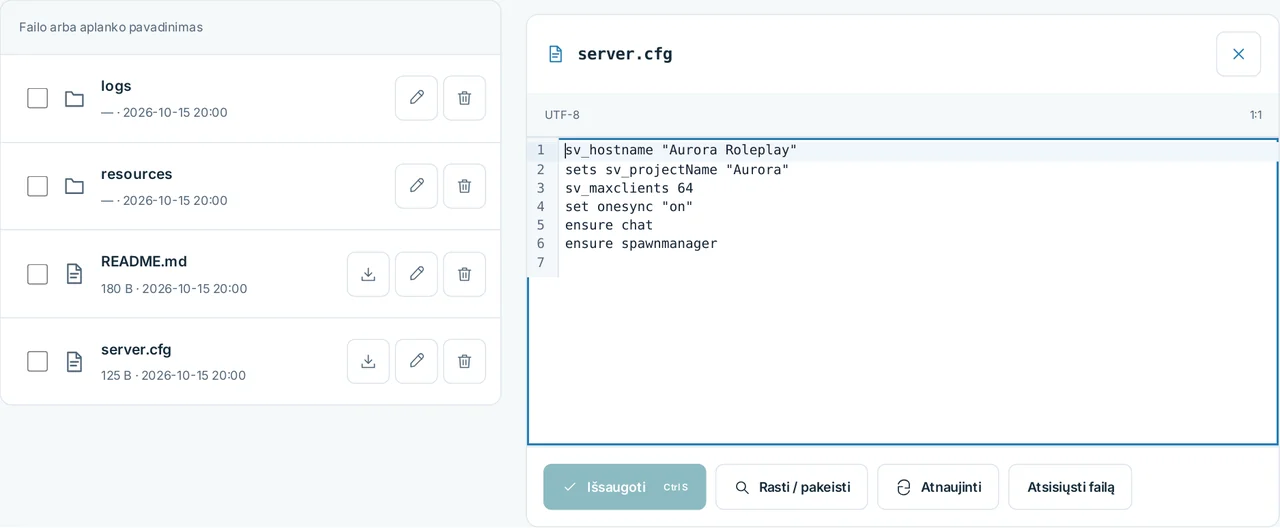Click the UTF-8 encoding label

point(562,115)
